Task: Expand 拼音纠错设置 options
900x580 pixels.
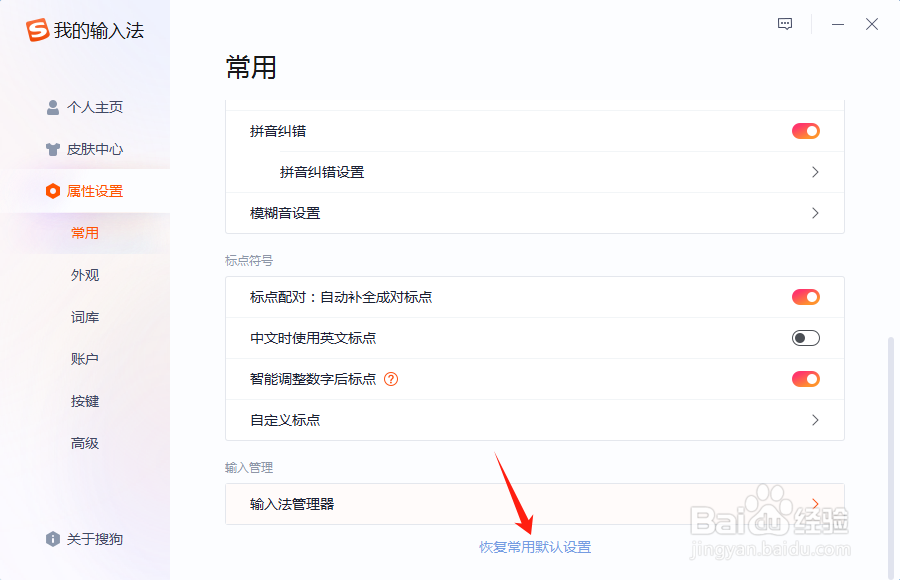Action: [x=815, y=172]
